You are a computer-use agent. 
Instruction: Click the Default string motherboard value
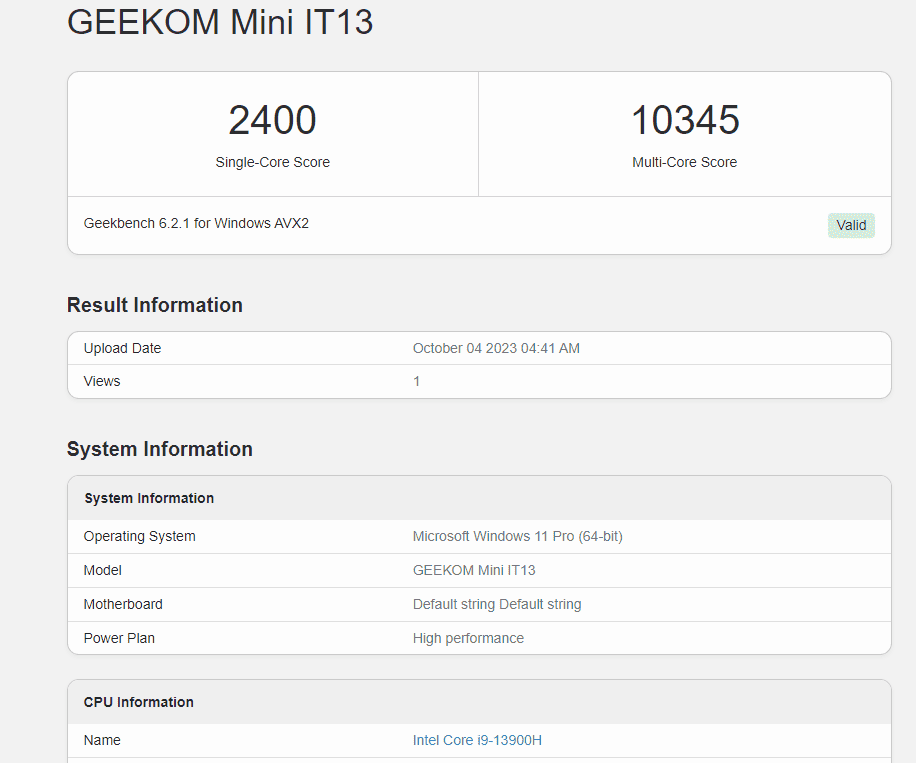coord(497,604)
